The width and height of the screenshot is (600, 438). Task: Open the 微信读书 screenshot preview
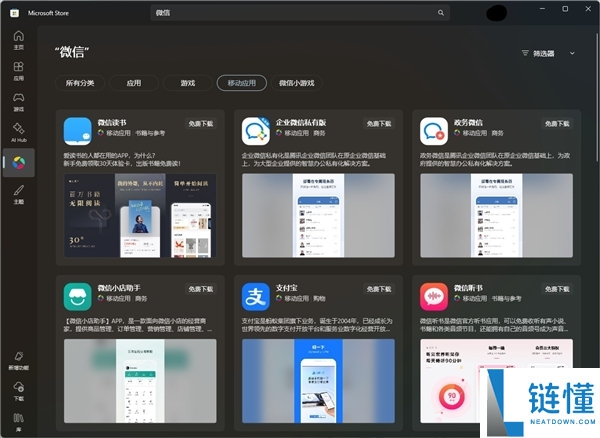140,215
